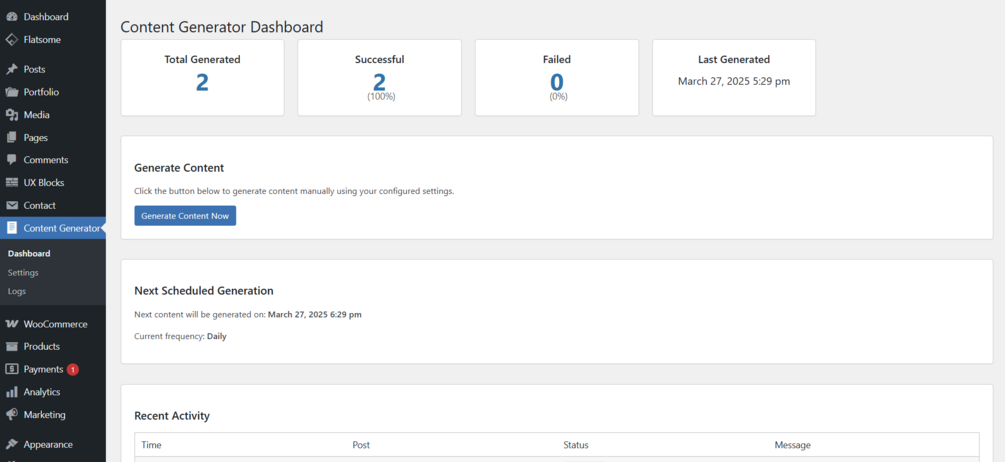Go to Content Generator Settings submenu
The width and height of the screenshot is (1005, 462).
(23, 272)
